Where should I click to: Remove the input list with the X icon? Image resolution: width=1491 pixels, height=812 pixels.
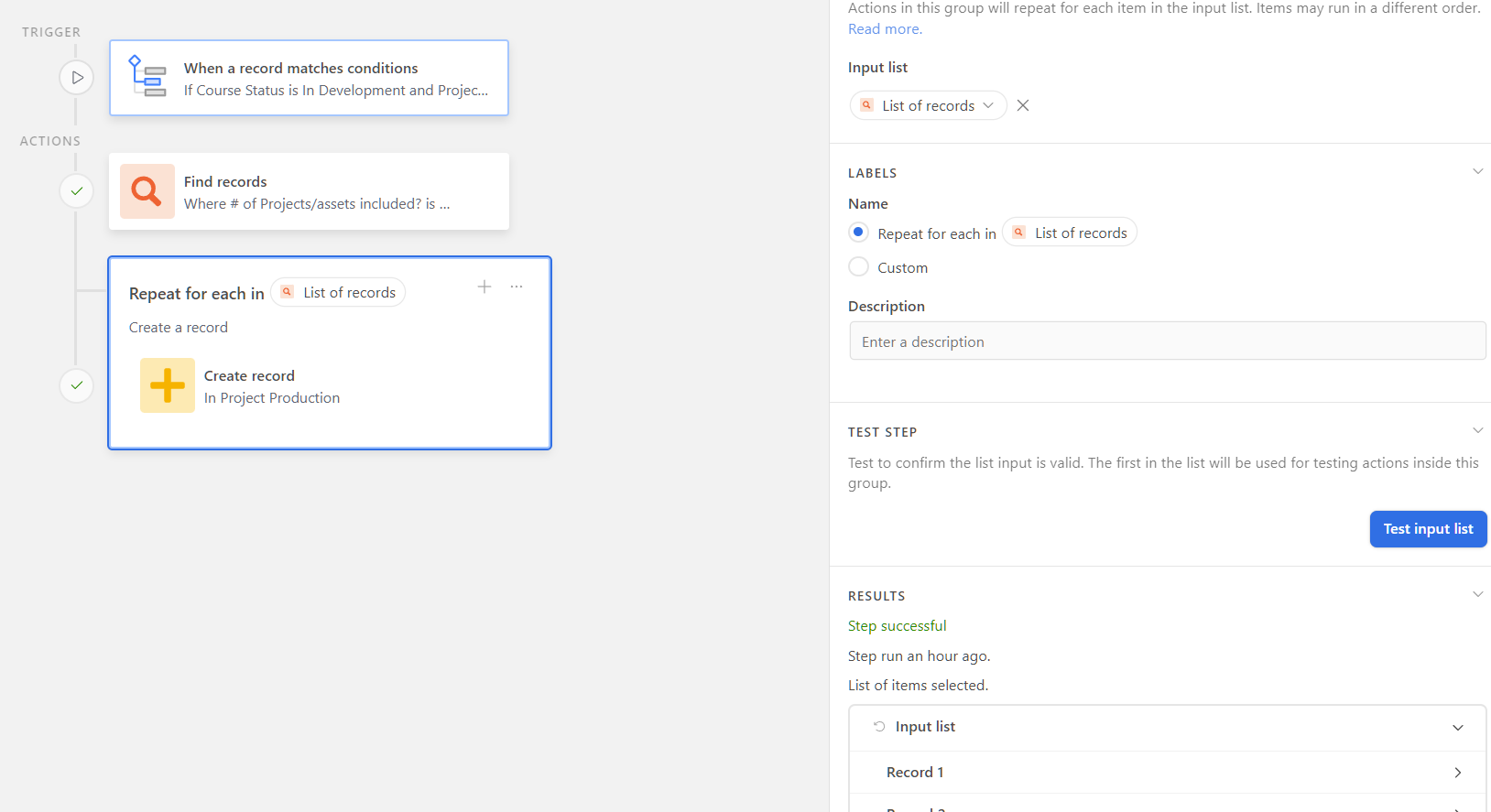coord(1023,105)
